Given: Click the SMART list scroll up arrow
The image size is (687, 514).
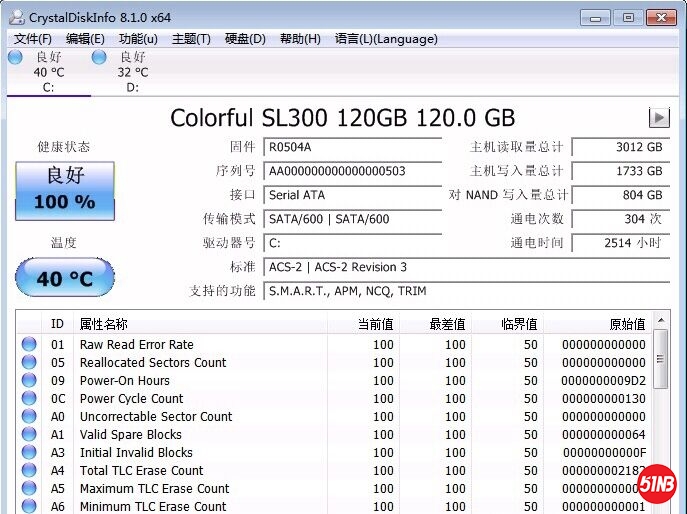Looking at the screenshot, I should tap(661, 320).
